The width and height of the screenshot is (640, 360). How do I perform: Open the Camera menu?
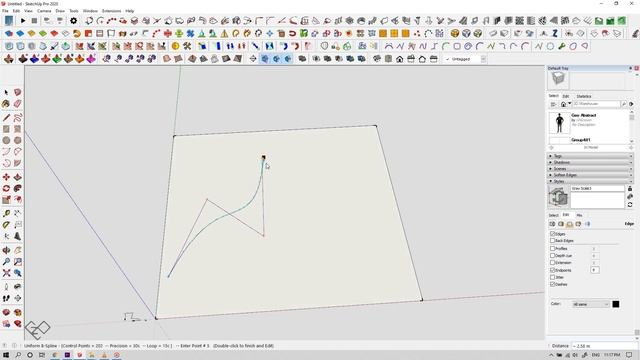pos(44,11)
